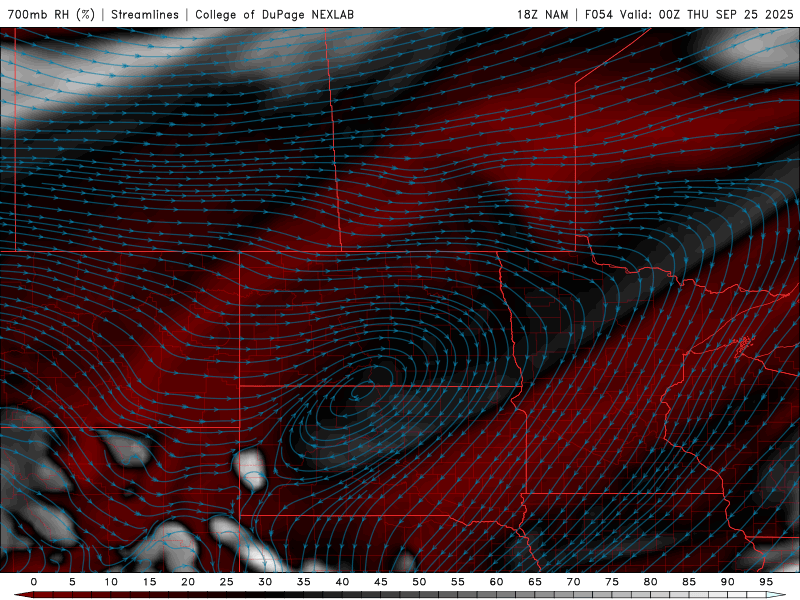Click the "Streamlines" label in the header
This screenshot has height=600, width=800.
click(145, 14)
